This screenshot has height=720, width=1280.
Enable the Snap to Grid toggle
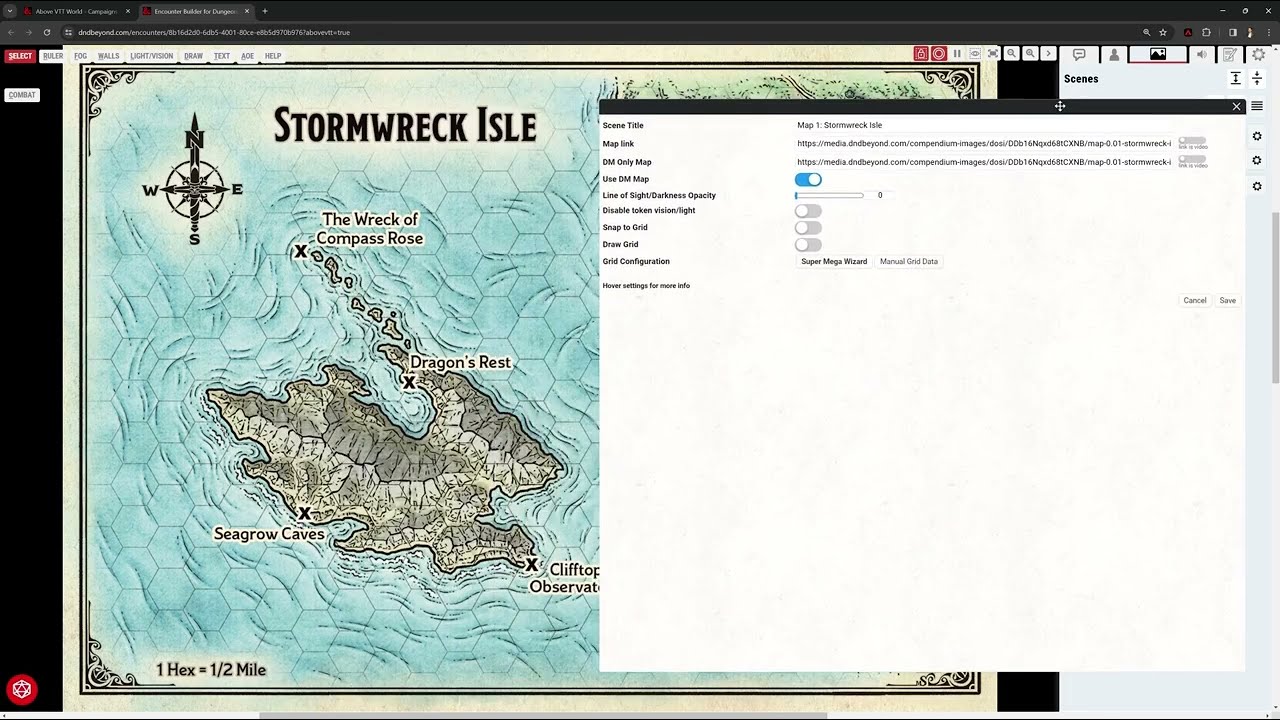pos(808,228)
